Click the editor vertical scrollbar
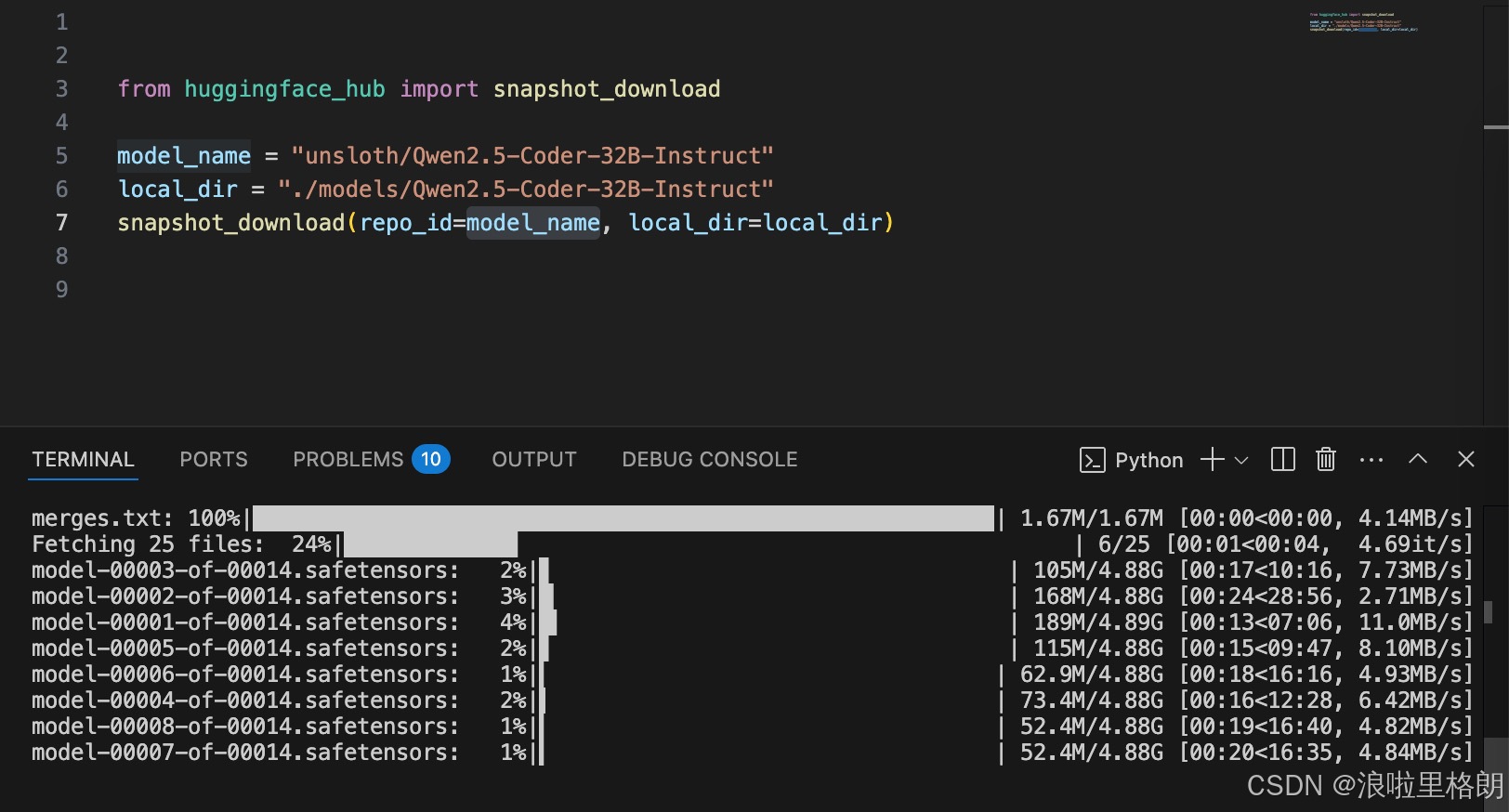Viewport: 1509px width, 812px height. click(1496, 214)
